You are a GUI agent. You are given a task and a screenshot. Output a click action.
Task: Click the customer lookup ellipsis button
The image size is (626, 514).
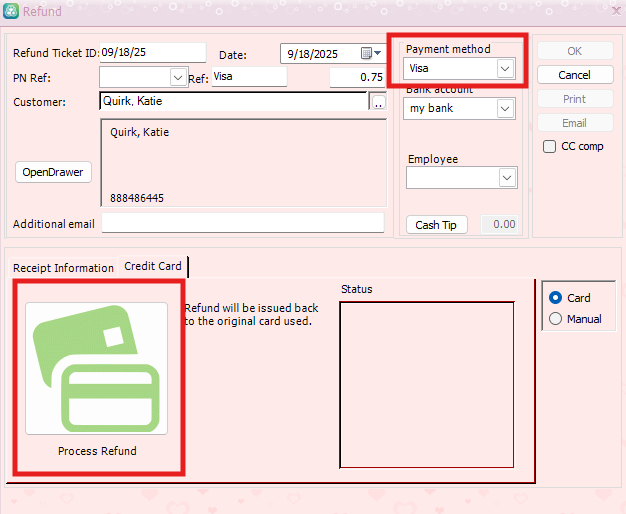[x=378, y=102]
